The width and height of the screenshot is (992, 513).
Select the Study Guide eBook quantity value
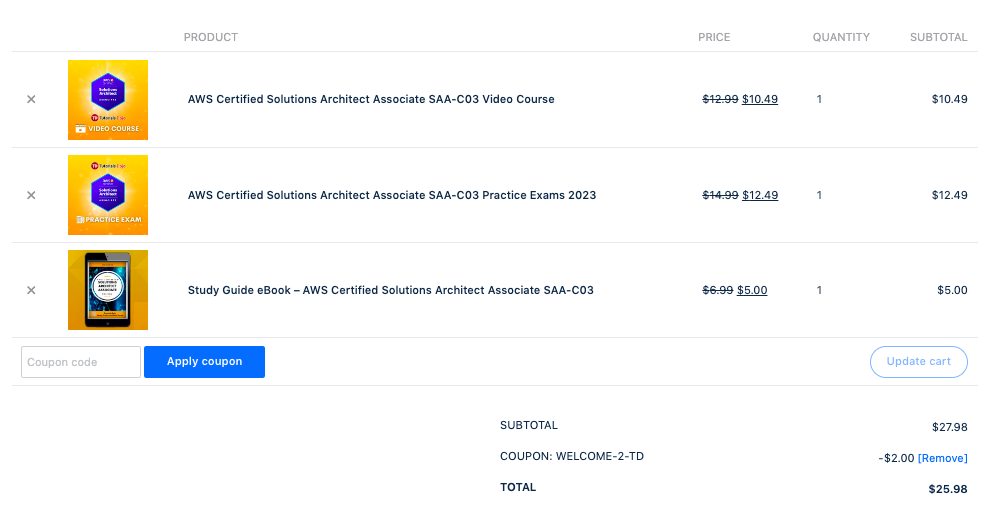(819, 291)
